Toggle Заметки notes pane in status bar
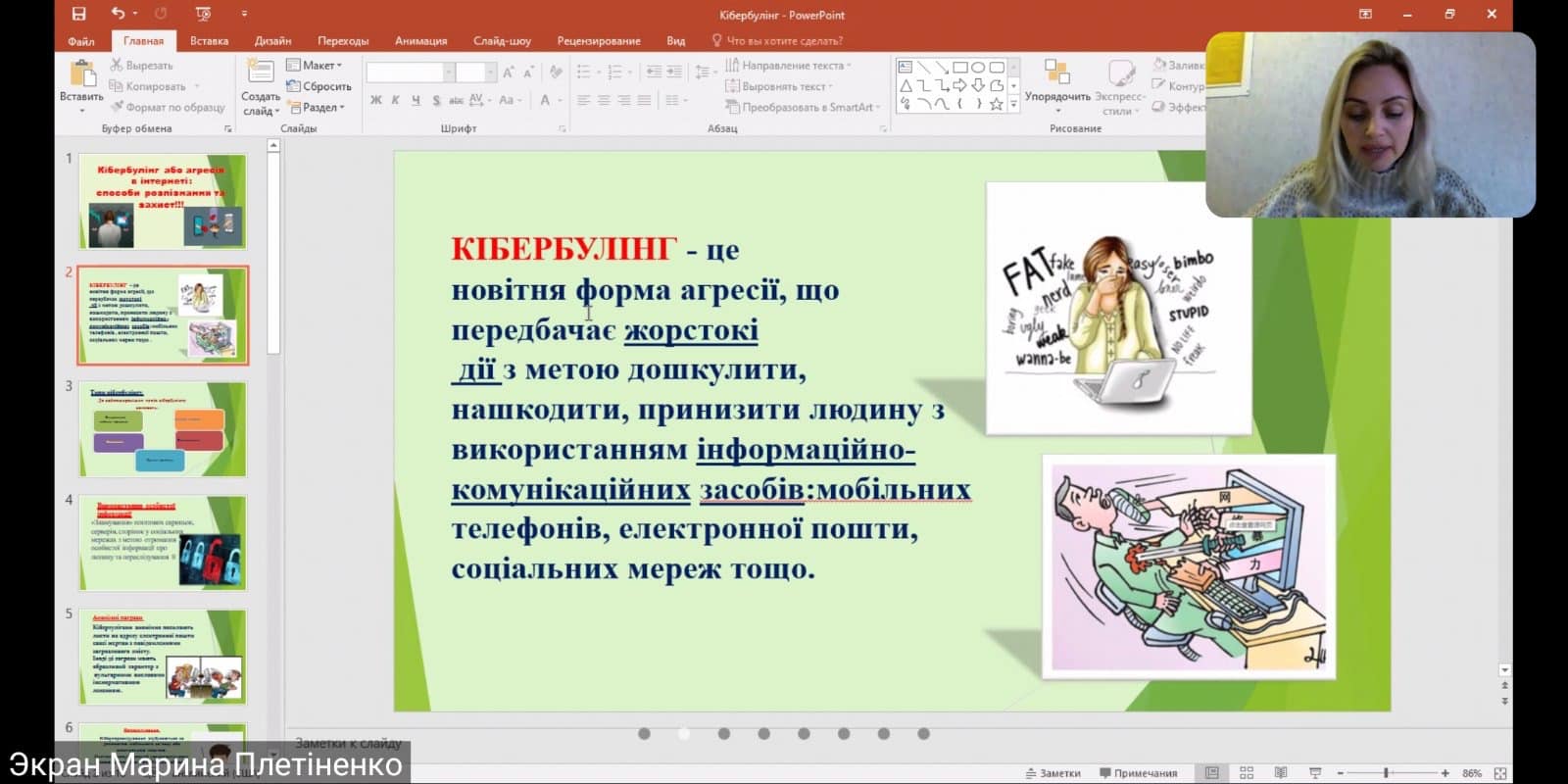Image resolution: width=1568 pixels, height=784 pixels. [1053, 773]
